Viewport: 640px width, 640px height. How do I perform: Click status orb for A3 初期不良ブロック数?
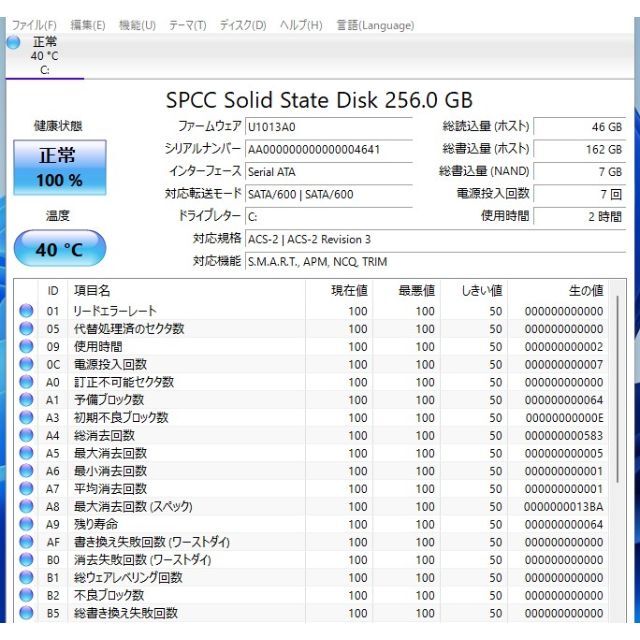click(x=26, y=418)
